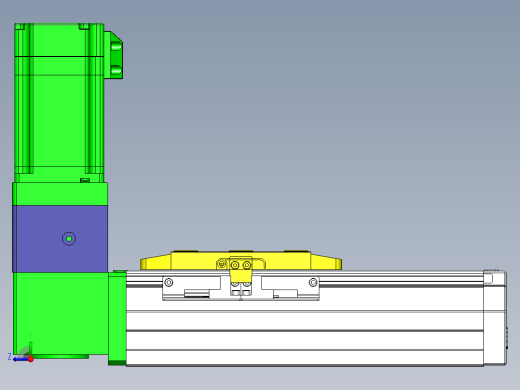Select green mounting flange beside rail

point(117,318)
